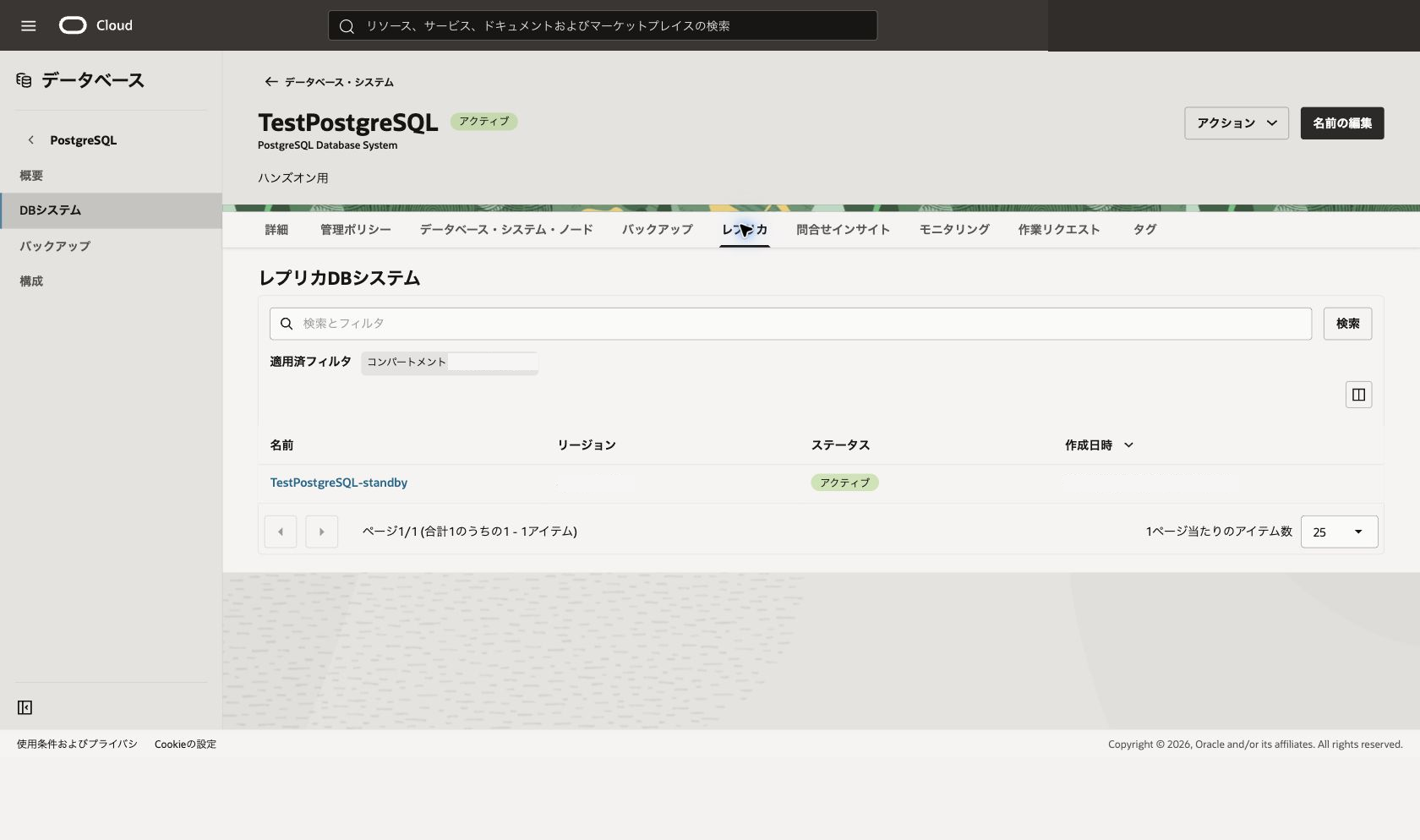
Task: Click the コンパートメント applied filter chip
Action: [450, 362]
